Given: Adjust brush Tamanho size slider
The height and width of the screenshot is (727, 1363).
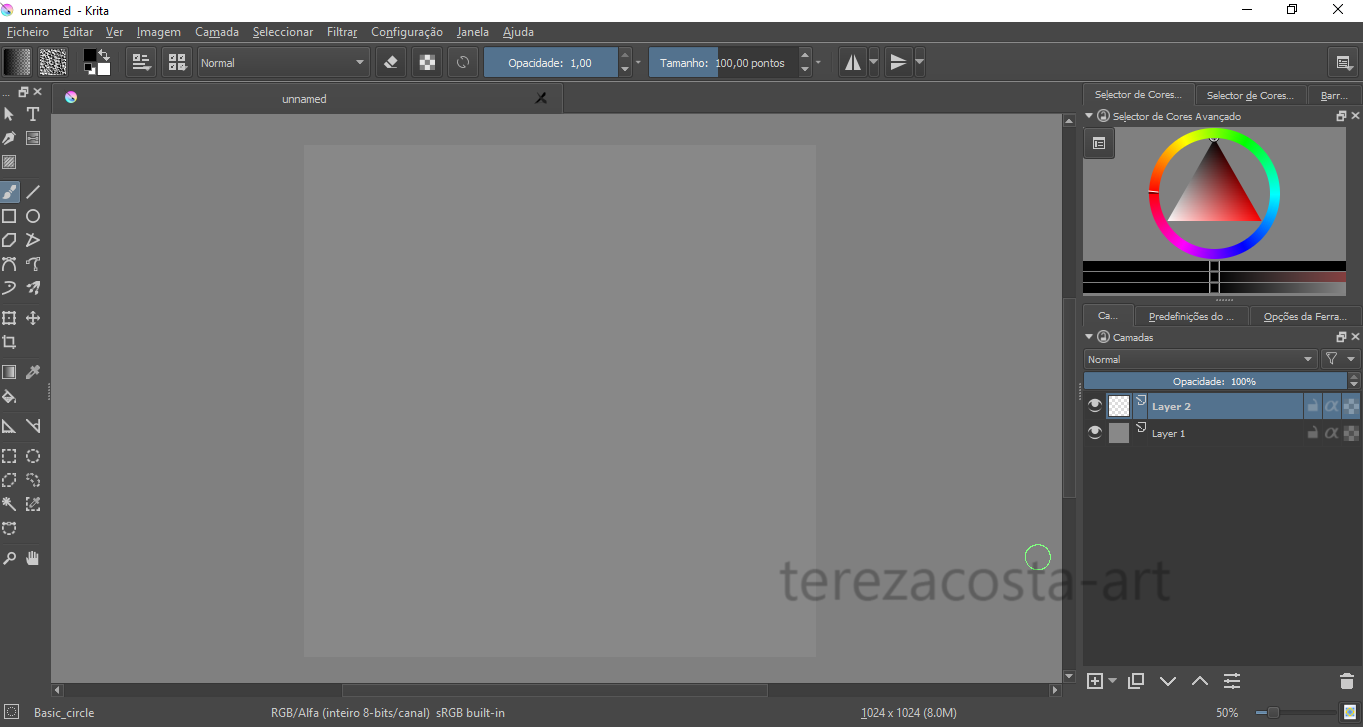Looking at the screenshot, I should pyautogui.click(x=723, y=62).
